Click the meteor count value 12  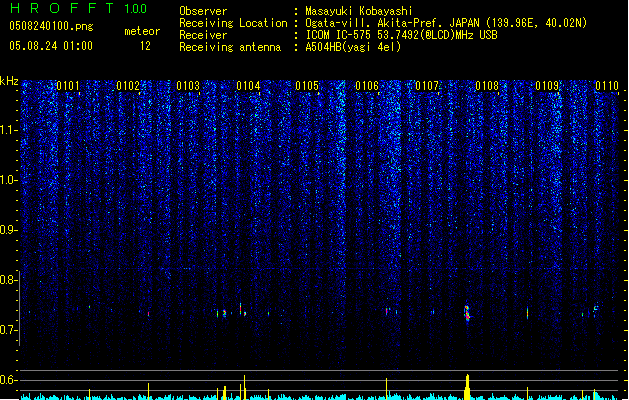(x=145, y=46)
